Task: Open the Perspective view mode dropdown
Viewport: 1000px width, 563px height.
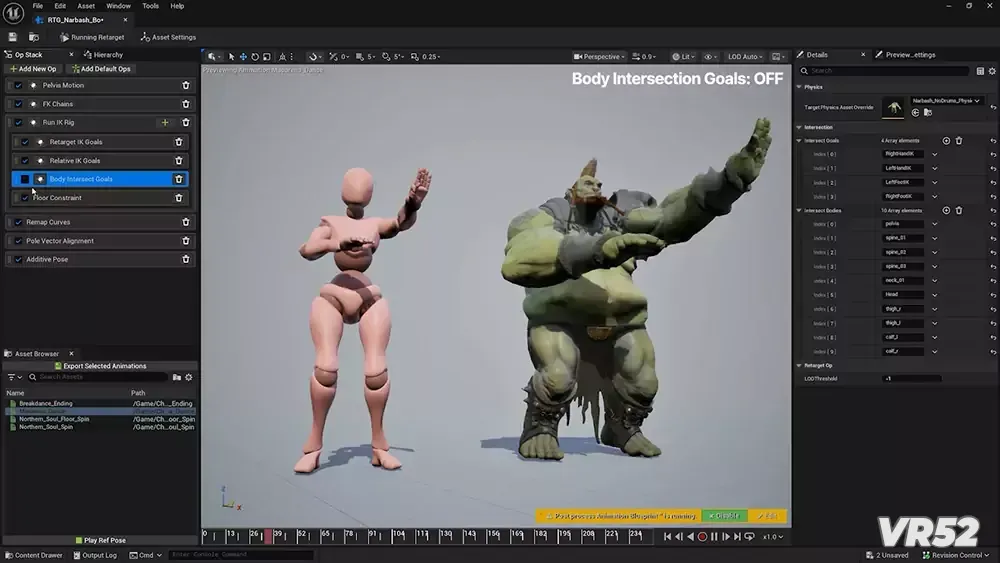Action: coord(599,57)
